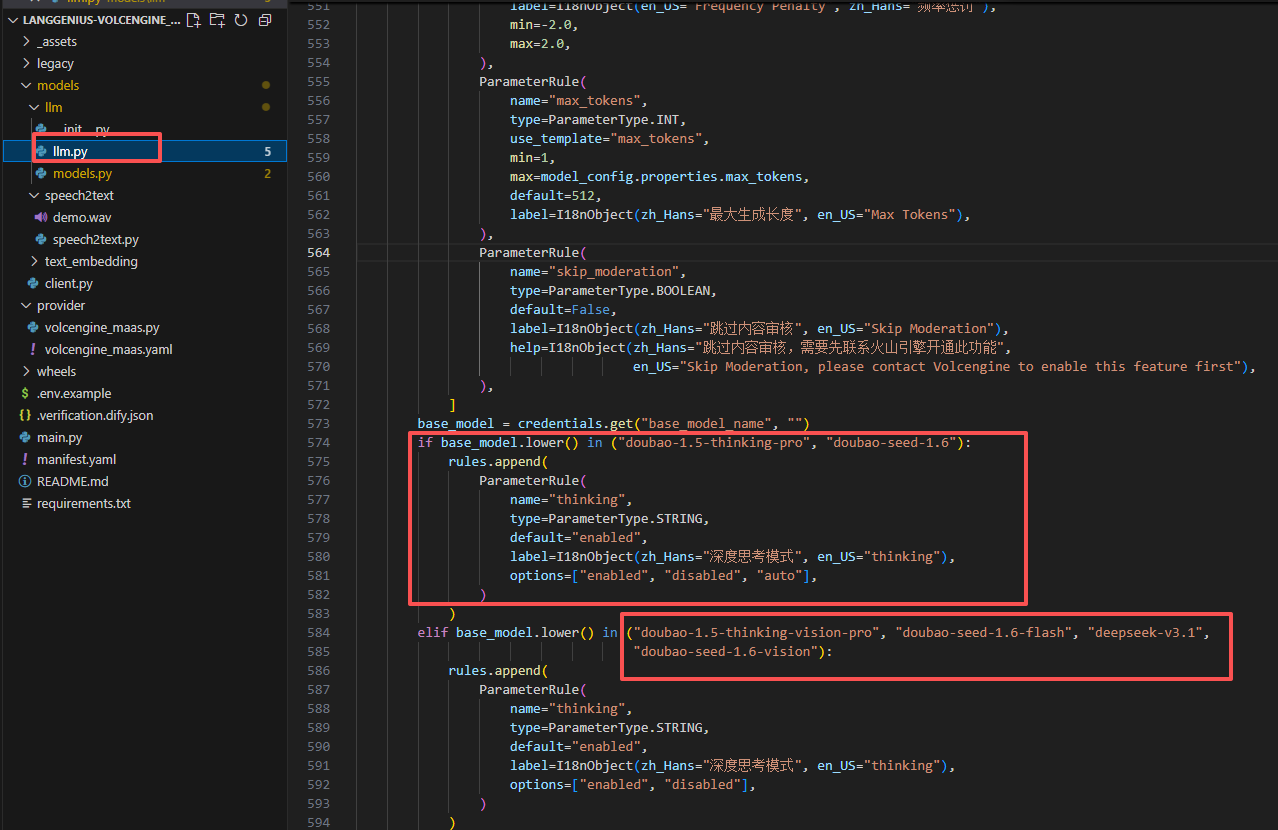Click the Python icon beside client.py

[33, 283]
